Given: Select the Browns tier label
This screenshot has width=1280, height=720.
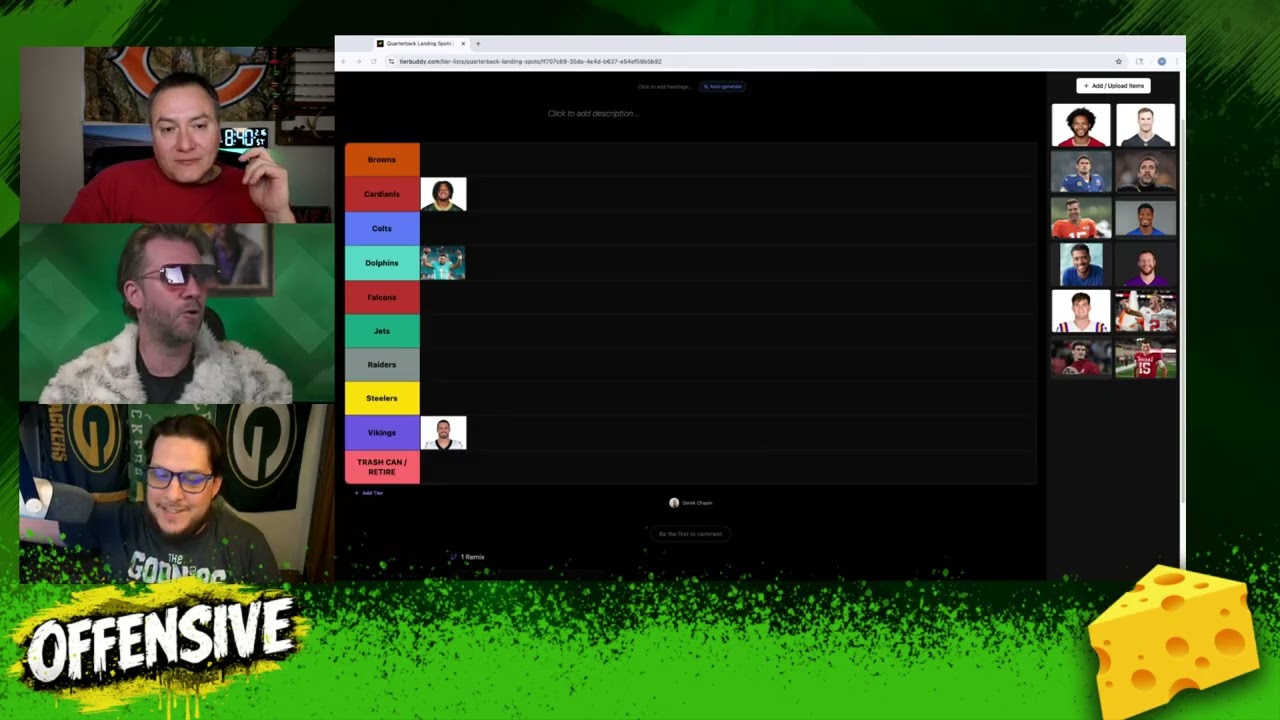Looking at the screenshot, I should [382, 159].
